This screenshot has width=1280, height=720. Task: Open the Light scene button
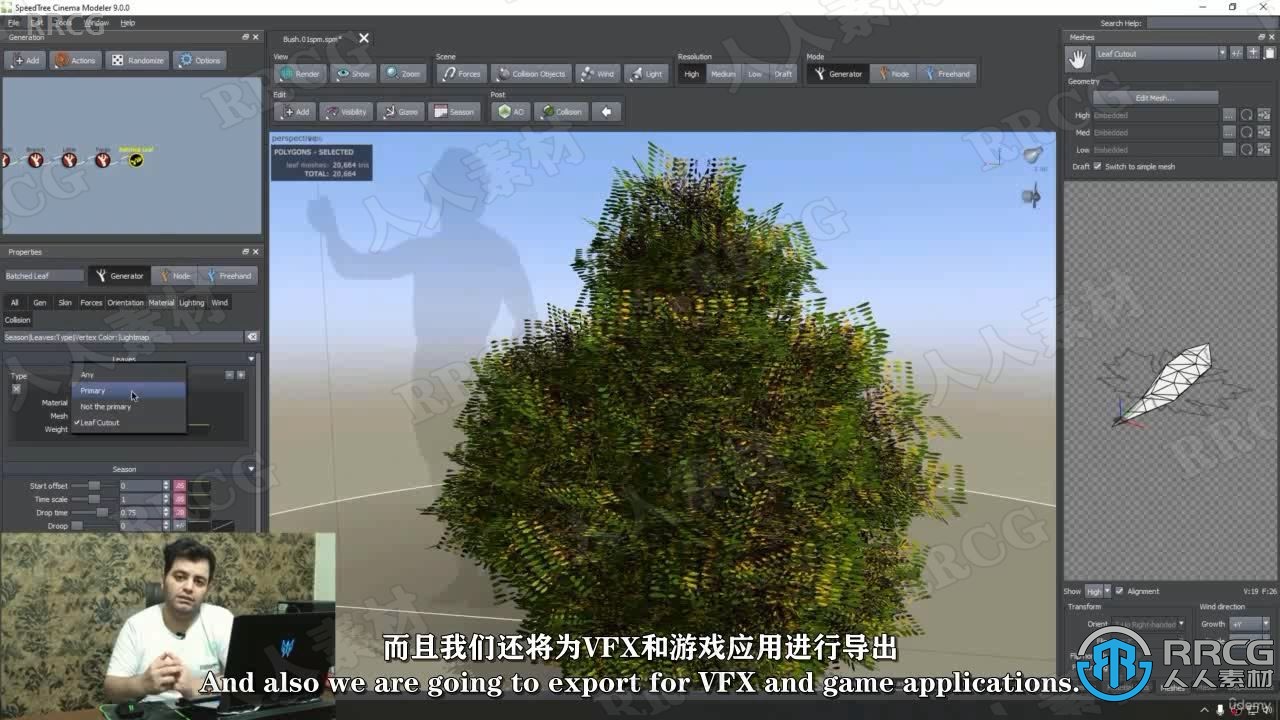pyautogui.click(x=646, y=74)
